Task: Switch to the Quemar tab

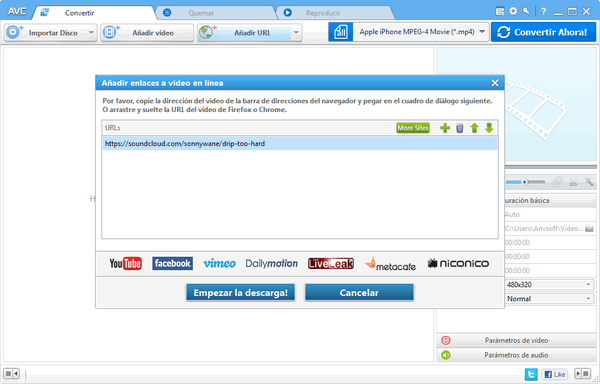Action: pos(201,13)
